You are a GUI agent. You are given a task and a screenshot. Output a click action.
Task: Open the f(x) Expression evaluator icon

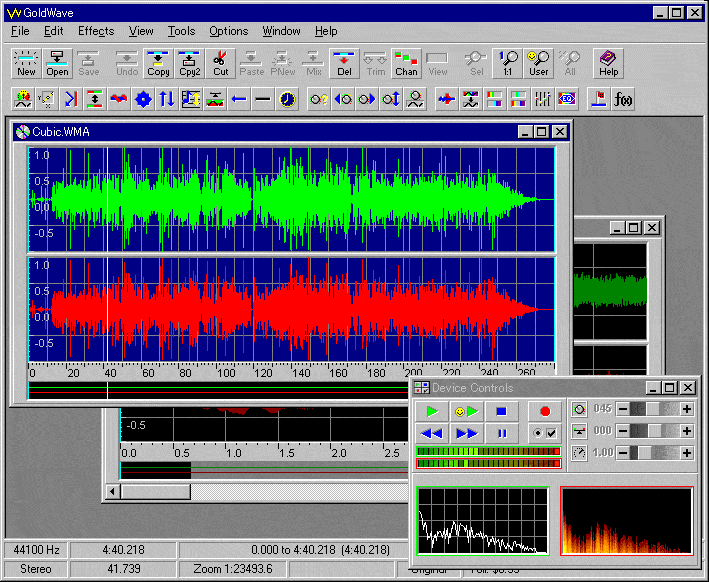pos(623,99)
